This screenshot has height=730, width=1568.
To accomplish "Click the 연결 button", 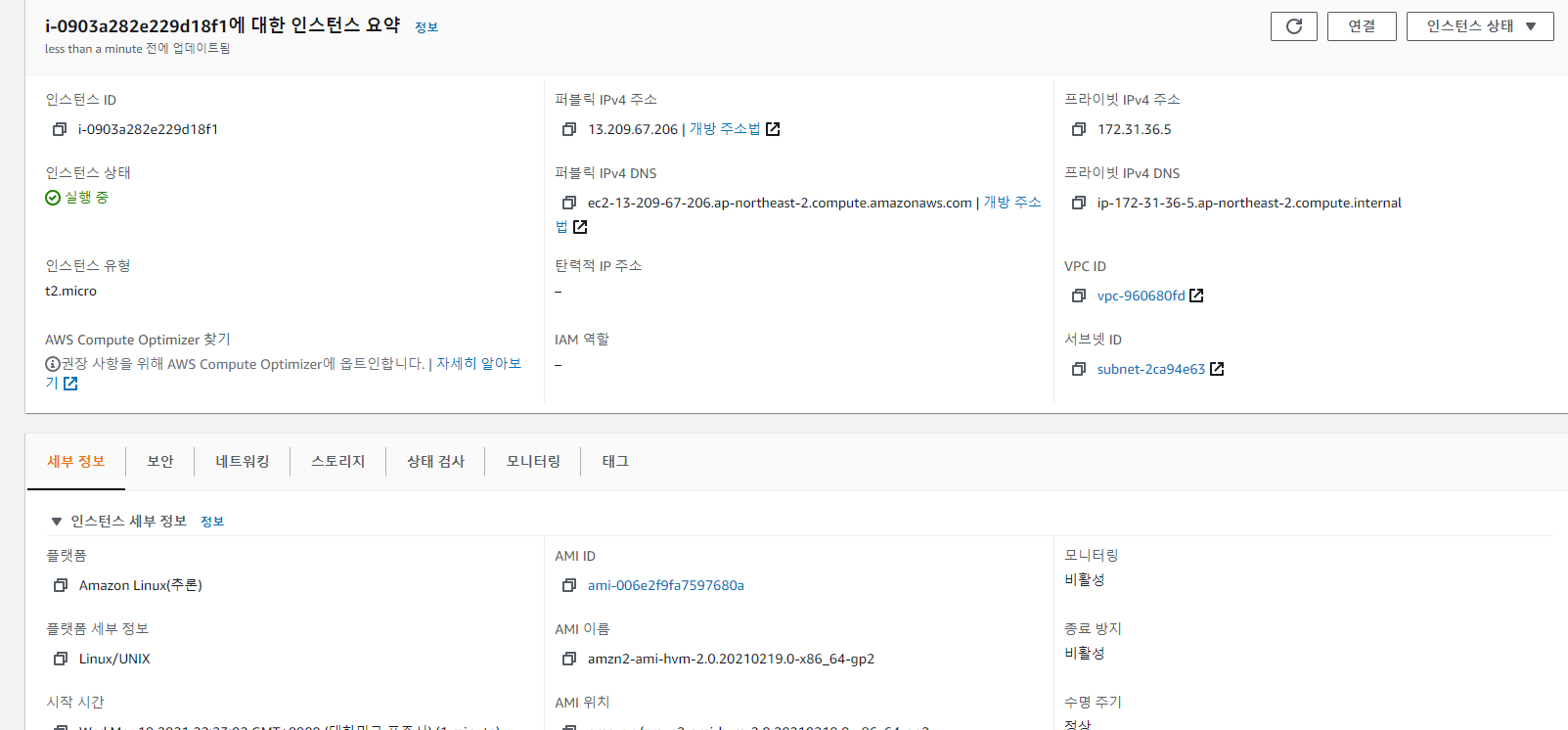I will (x=1362, y=26).
